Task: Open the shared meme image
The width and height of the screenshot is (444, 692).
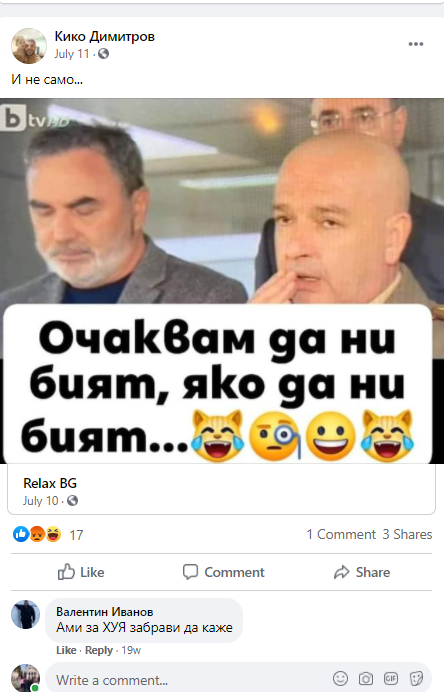Action: [x=222, y=281]
